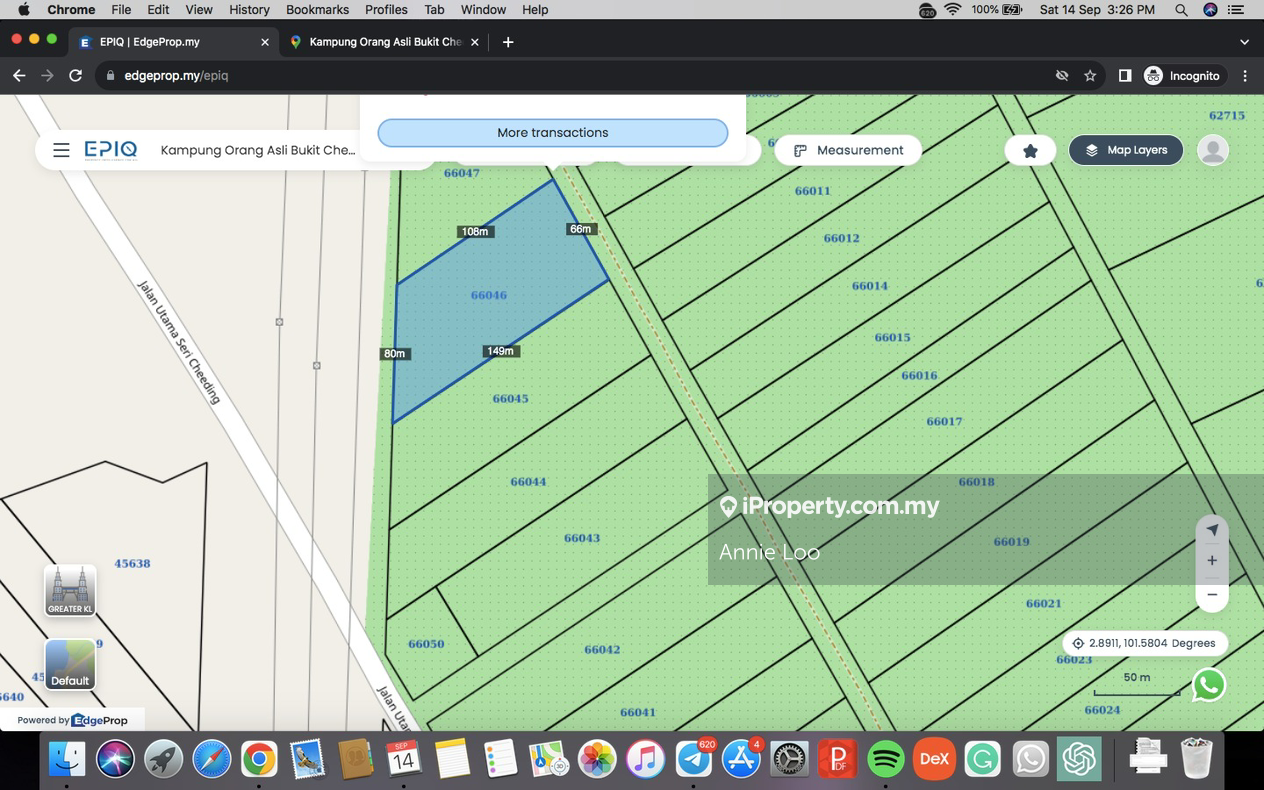Open the Map Layers panel

1126,150
